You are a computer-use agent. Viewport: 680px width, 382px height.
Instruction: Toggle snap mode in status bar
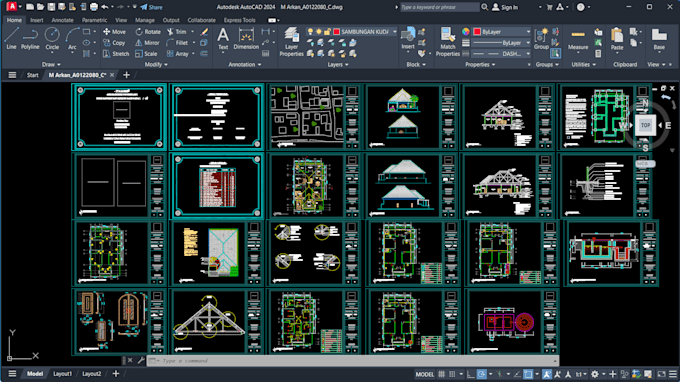[452, 374]
